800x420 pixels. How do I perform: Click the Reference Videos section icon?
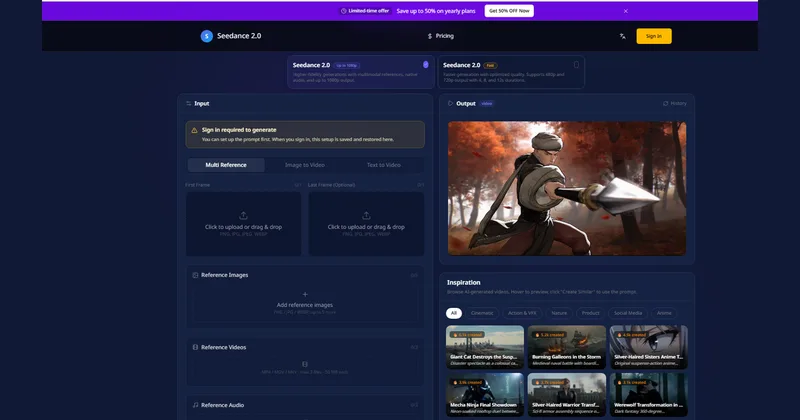point(195,347)
